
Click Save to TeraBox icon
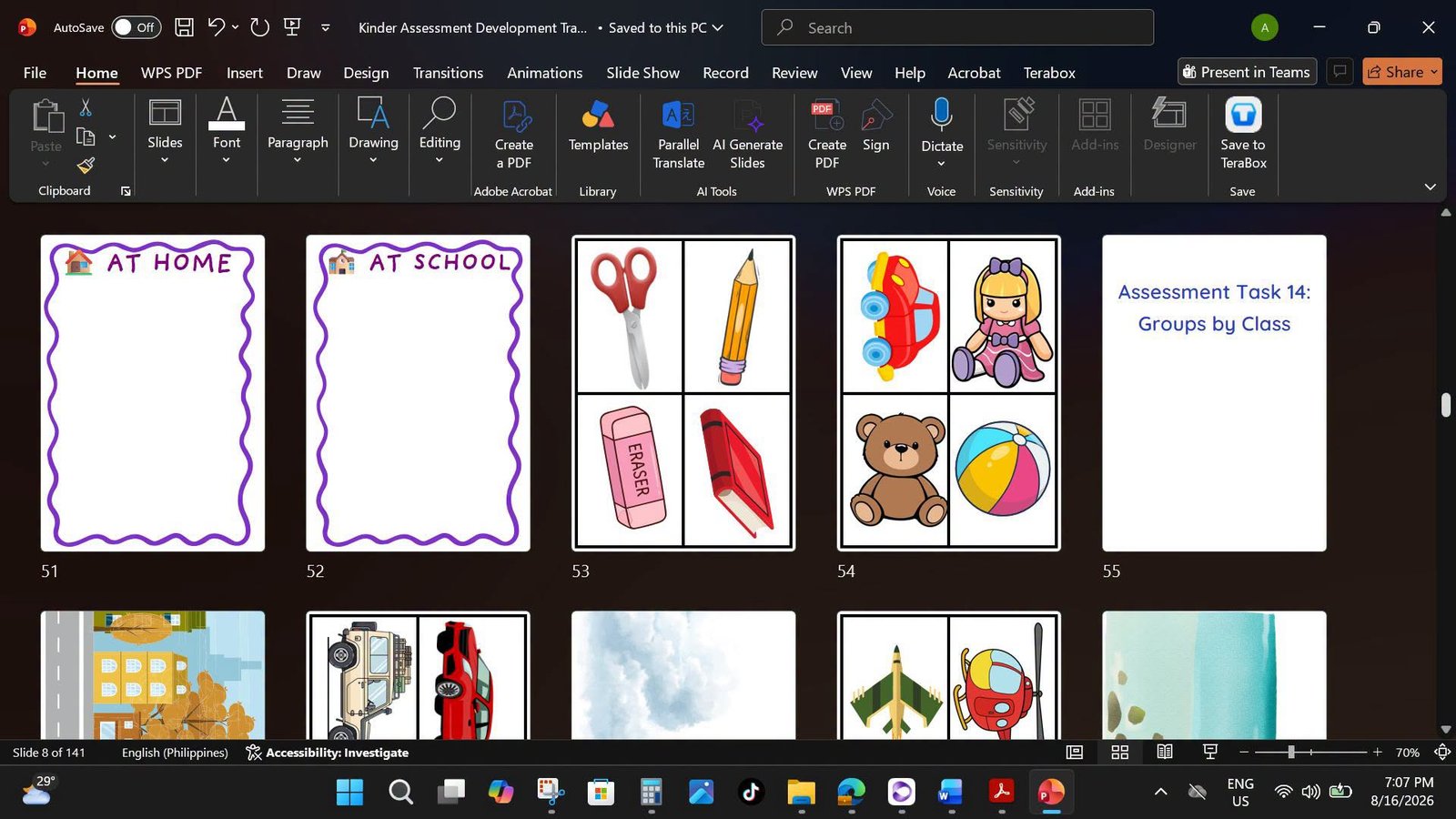tap(1243, 115)
